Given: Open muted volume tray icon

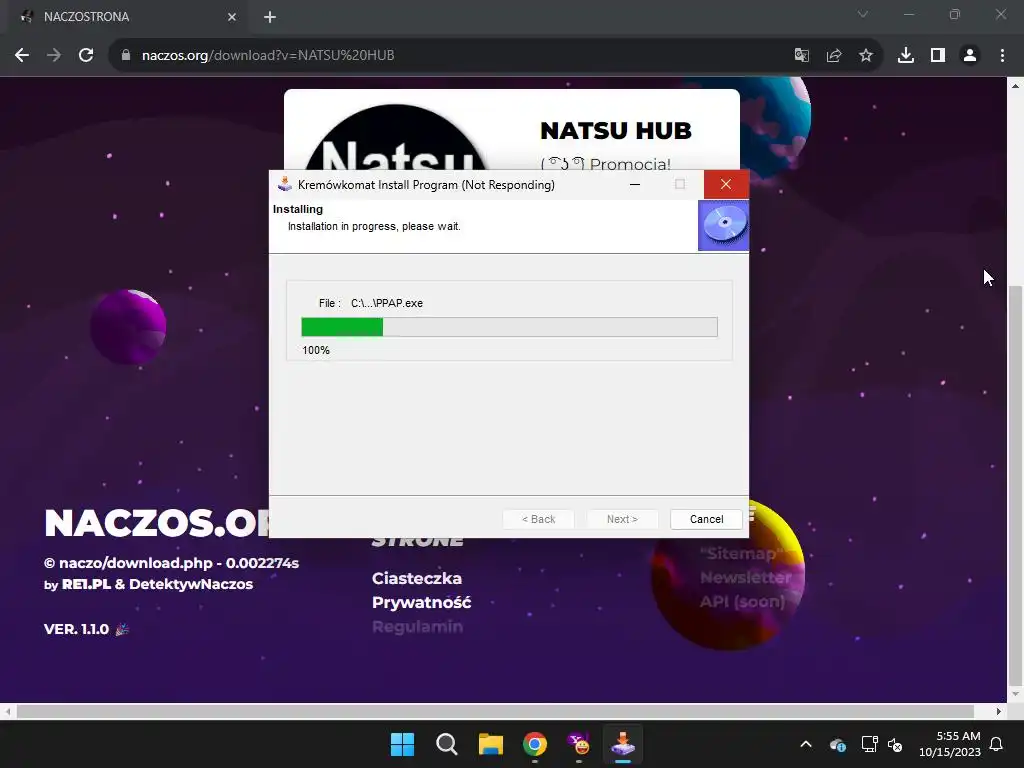Looking at the screenshot, I should click(895, 744).
